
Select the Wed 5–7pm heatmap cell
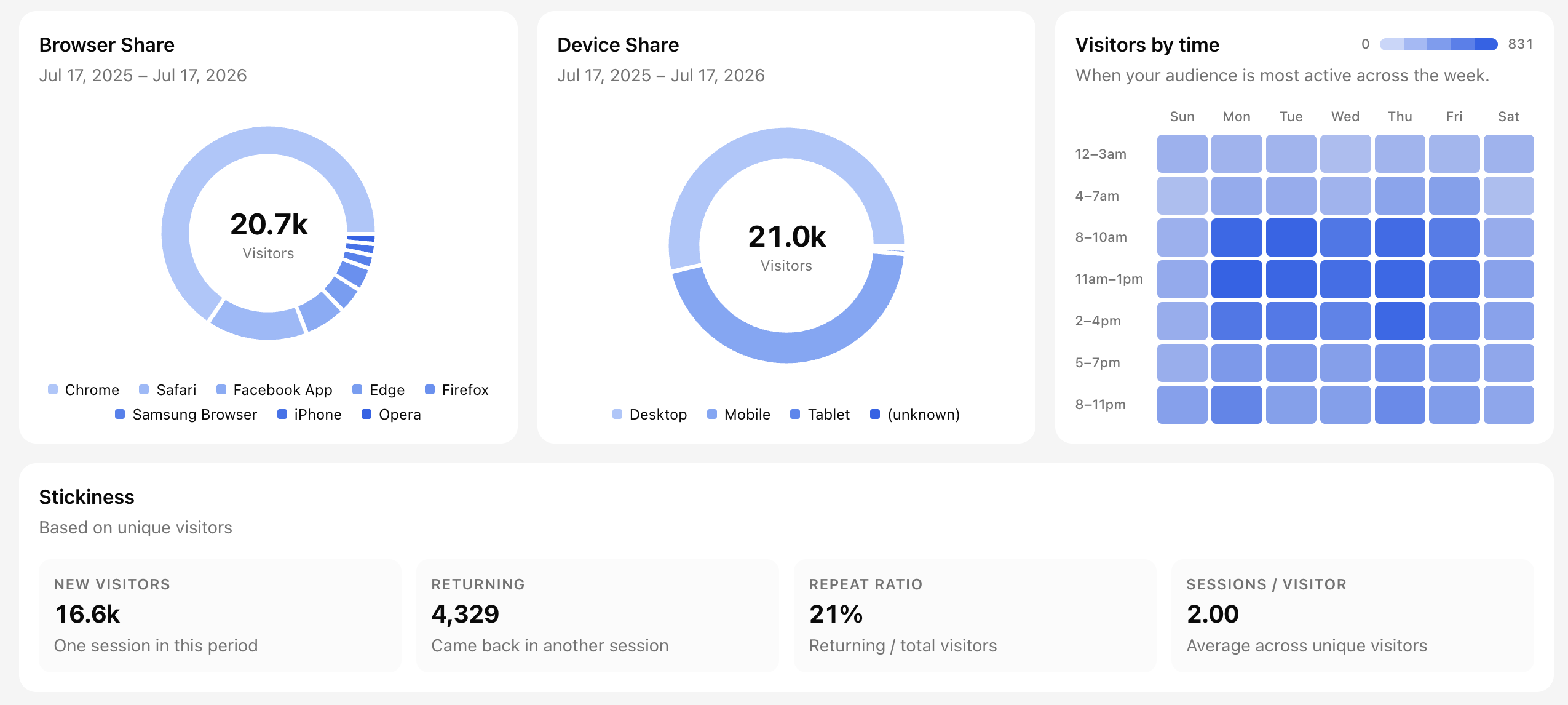(1345, 363)
